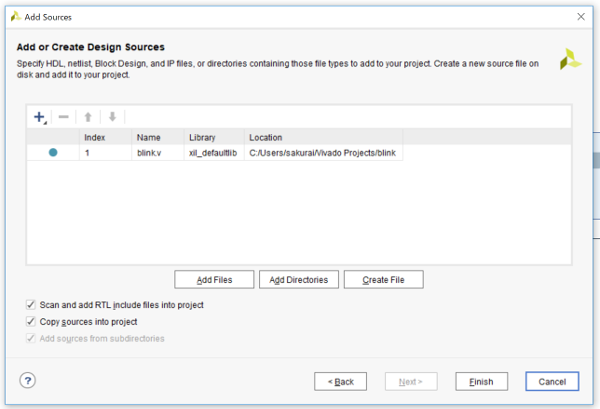Sort by the Name column header

148,137
